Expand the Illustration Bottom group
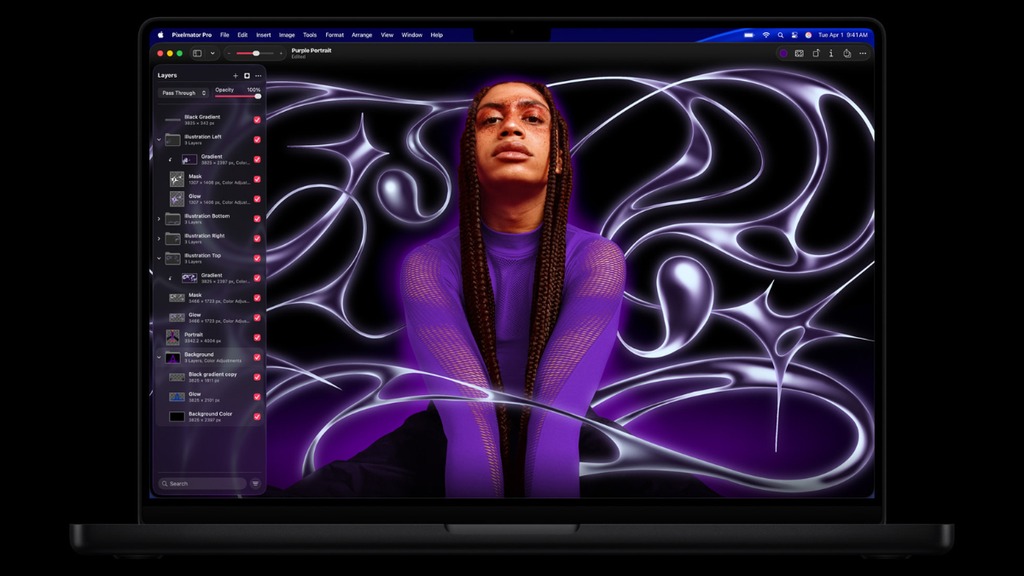 tap(157, 218)
